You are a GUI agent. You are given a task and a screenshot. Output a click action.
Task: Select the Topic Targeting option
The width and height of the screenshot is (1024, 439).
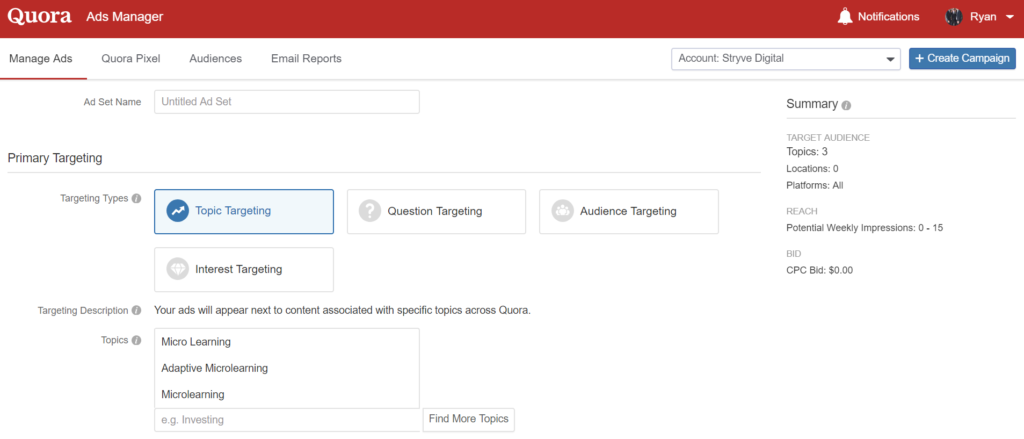click(244, 212)
